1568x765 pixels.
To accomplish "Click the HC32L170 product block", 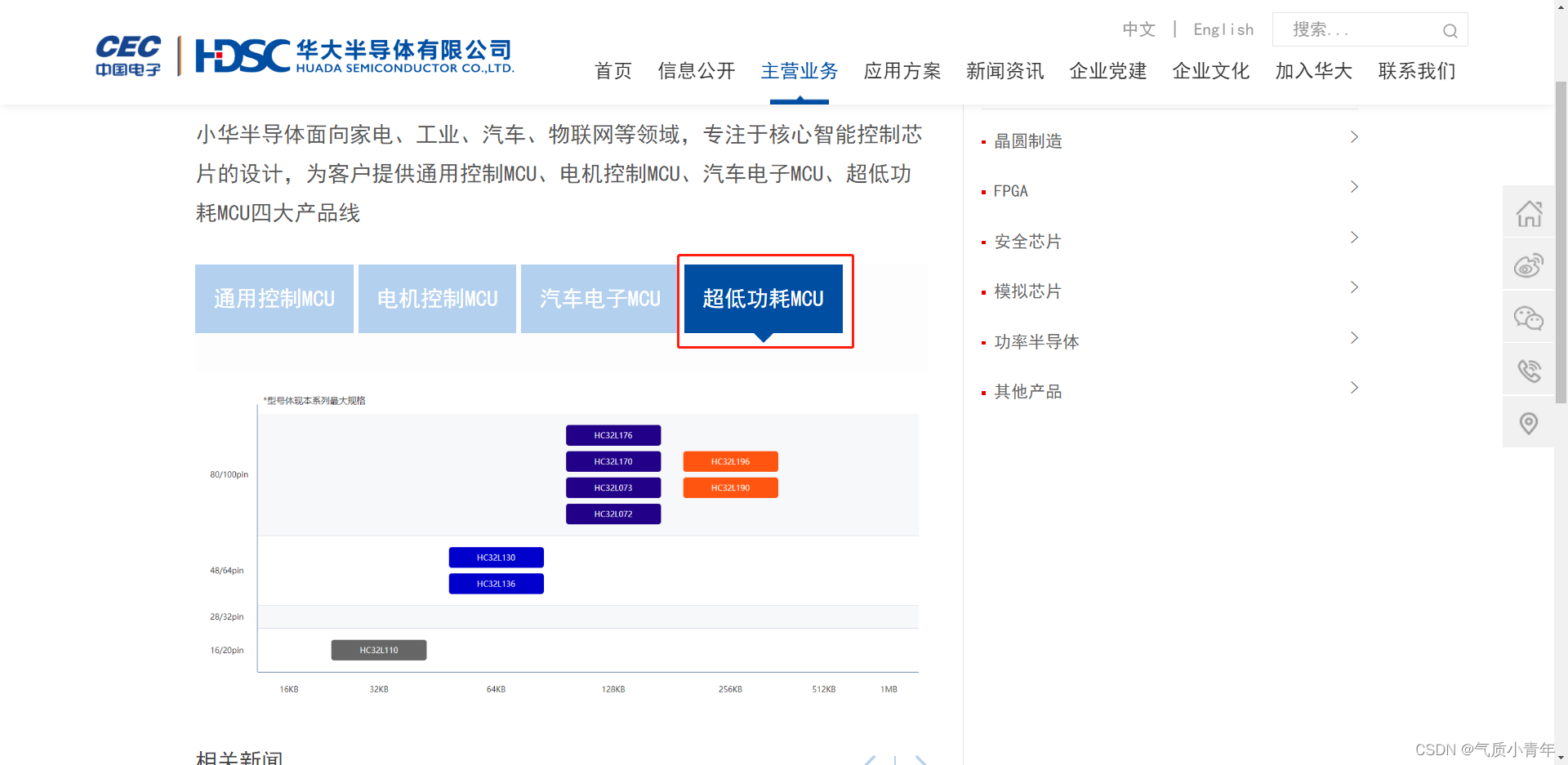I will click(x=613, y=461).
